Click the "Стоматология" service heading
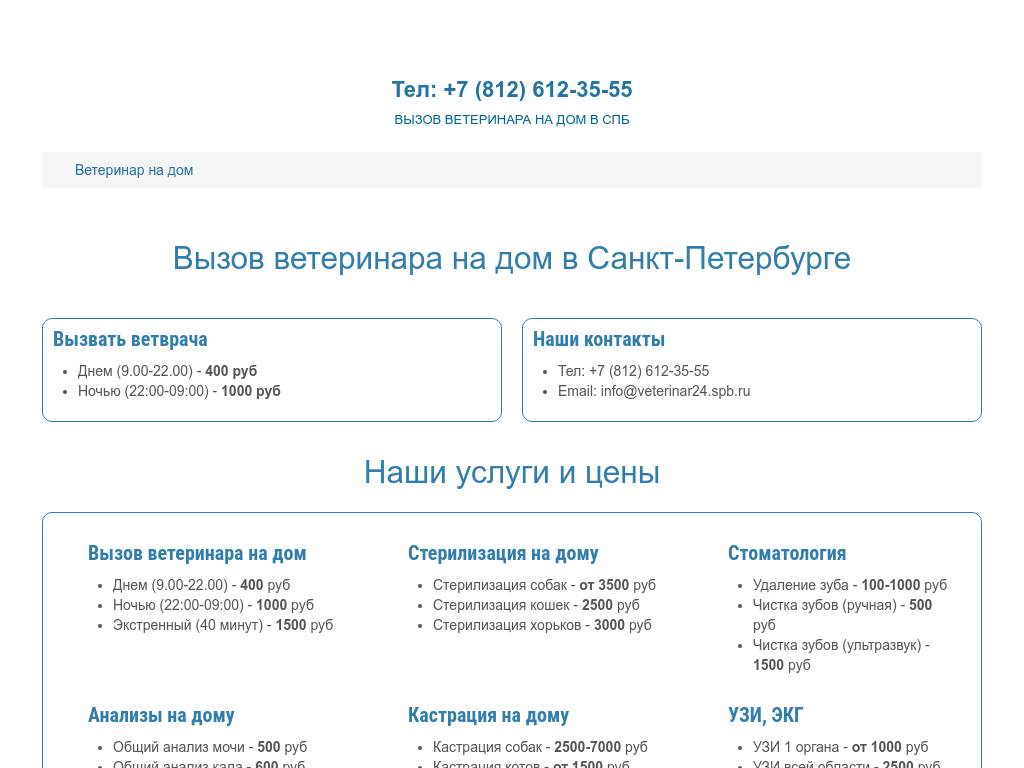 pyautogui.click(x=786, y=553)
